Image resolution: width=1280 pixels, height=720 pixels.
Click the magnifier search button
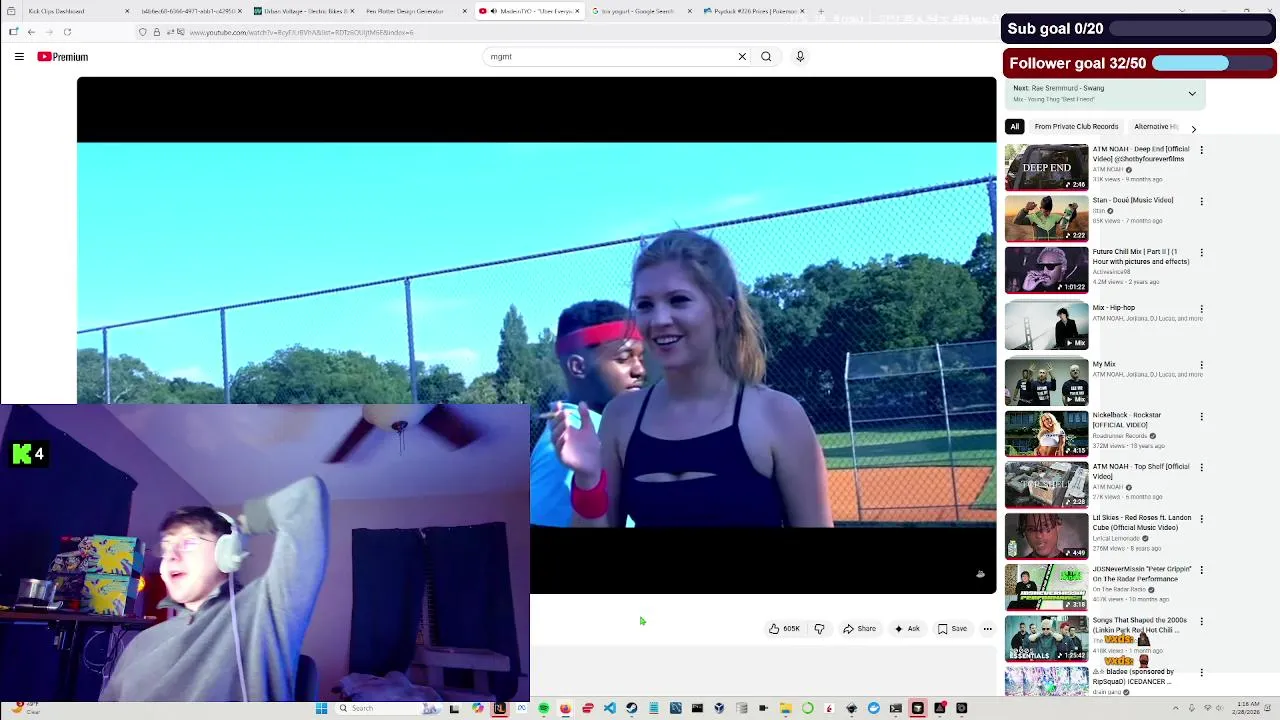point(766,57)
